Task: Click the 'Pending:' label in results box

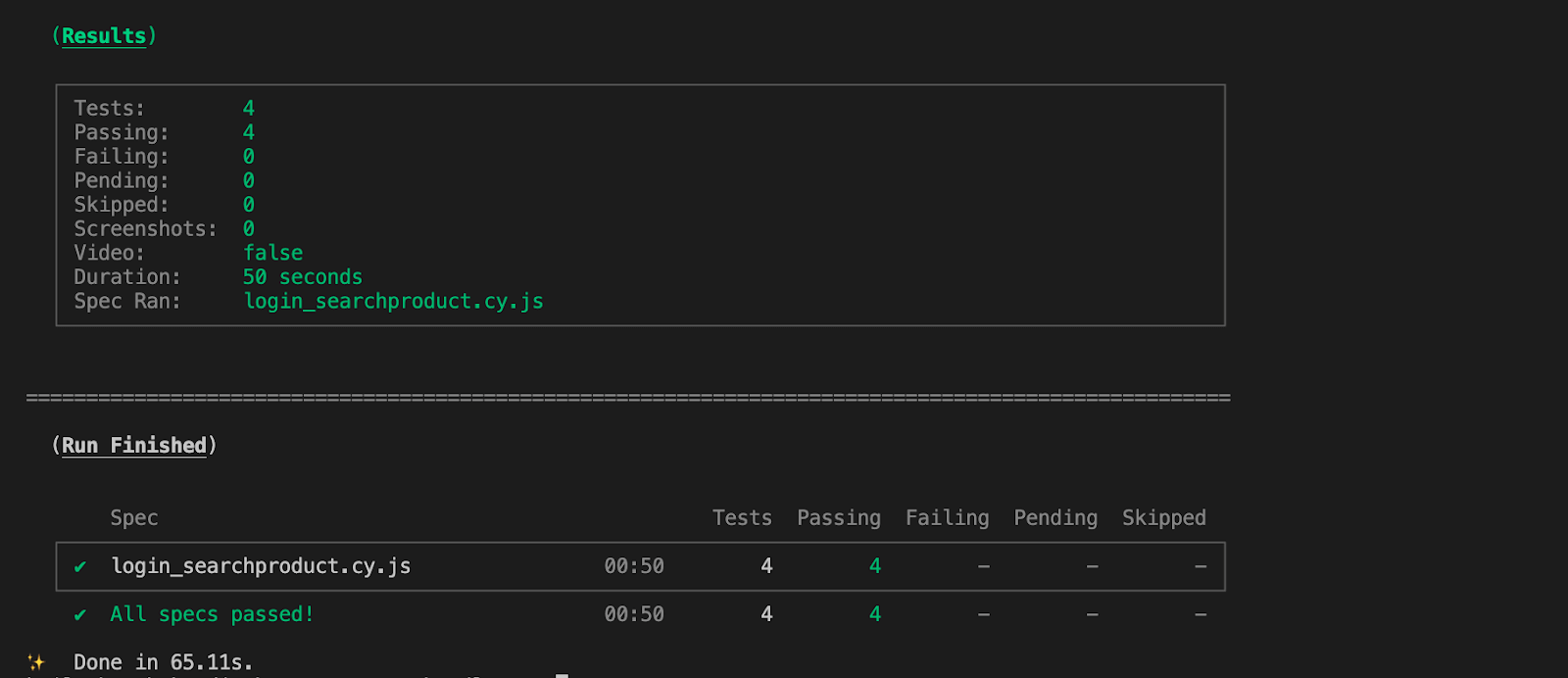Action: tap(122, 181)
